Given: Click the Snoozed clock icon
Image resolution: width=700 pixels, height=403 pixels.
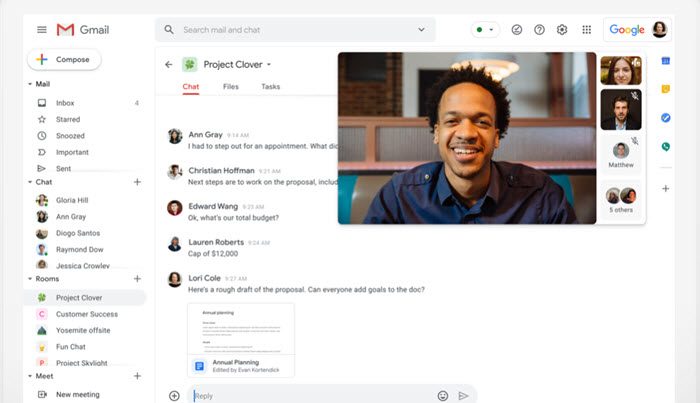Looking at the screenshot, I should click(42, 136).
